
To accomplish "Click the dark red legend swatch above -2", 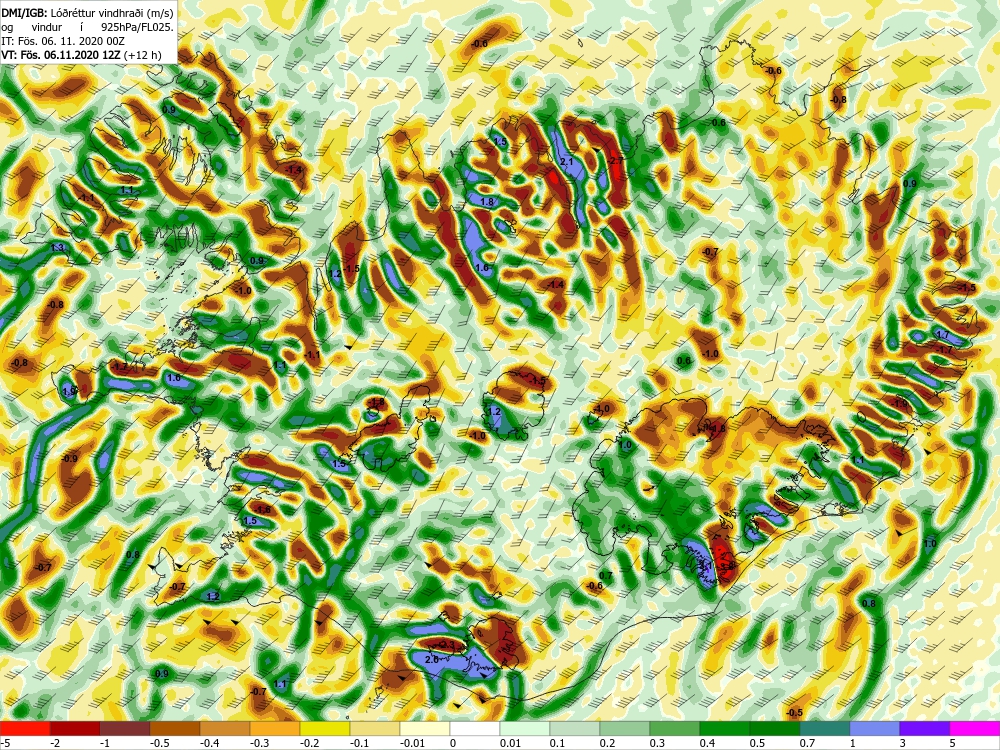I will [x=75, y=728].
